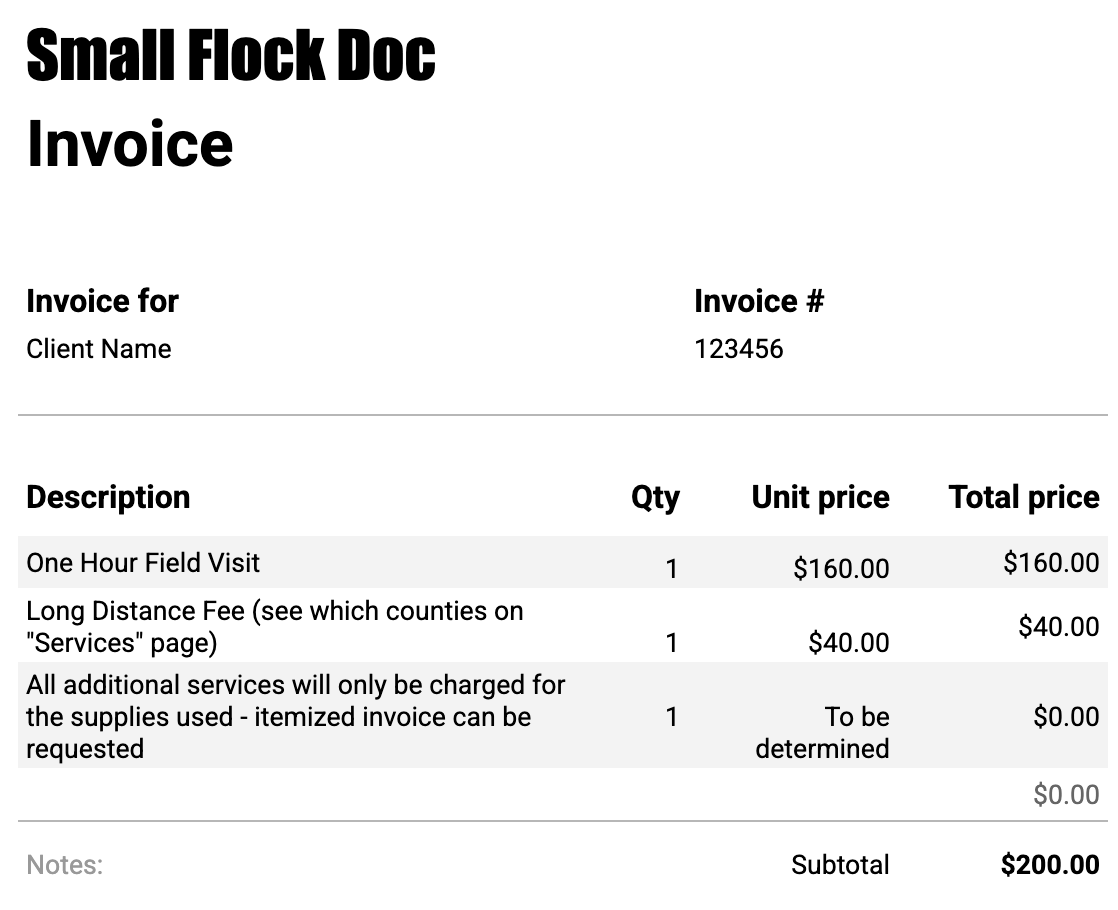
Task: Click the Unit price column header
Action: point(821,497)
